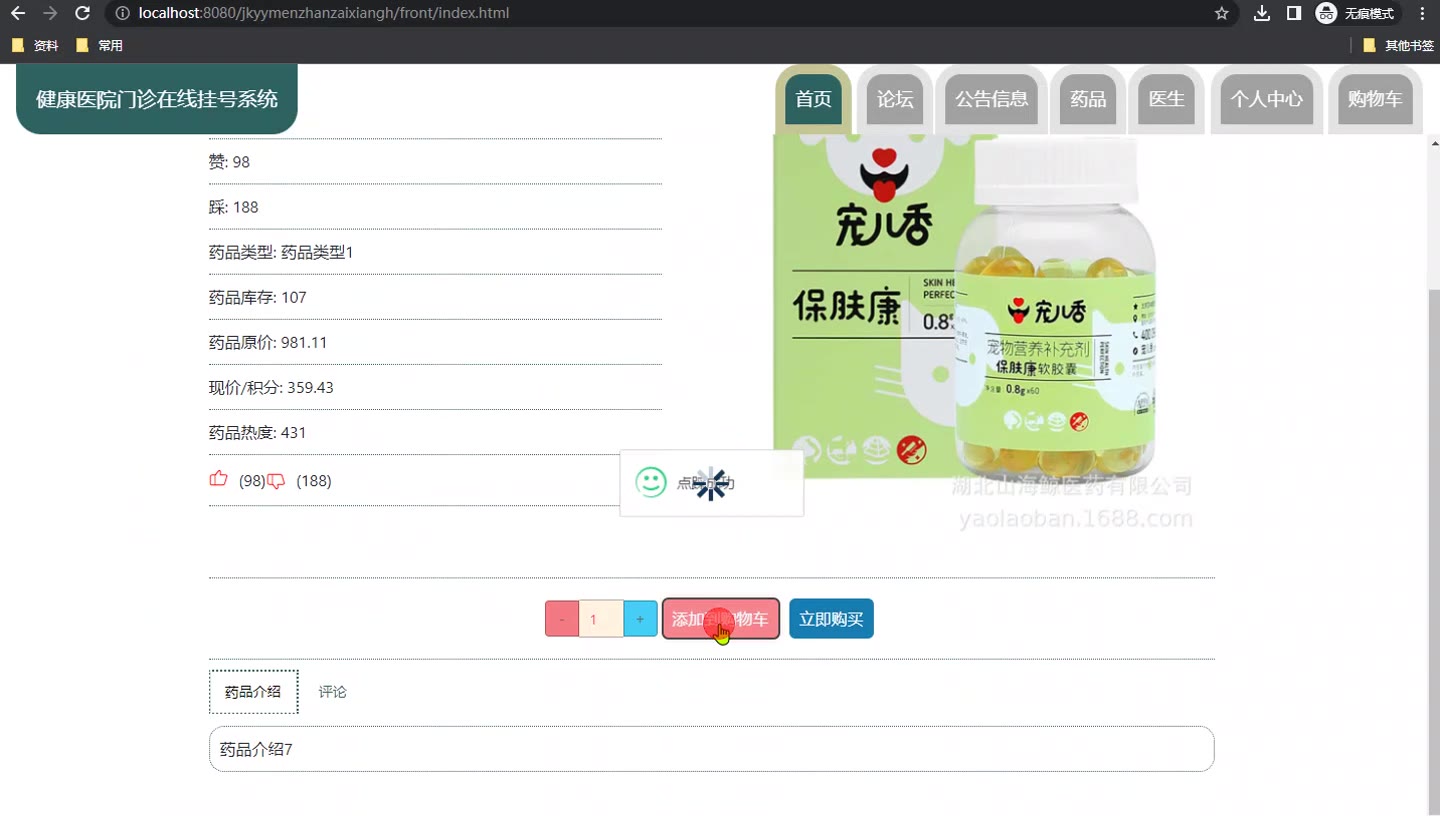Image resolution: width=1440 pixels, height=816 pixels.
Task: Click the 立即购买 button
Action: pyautogui.click(x=831, y=619)
